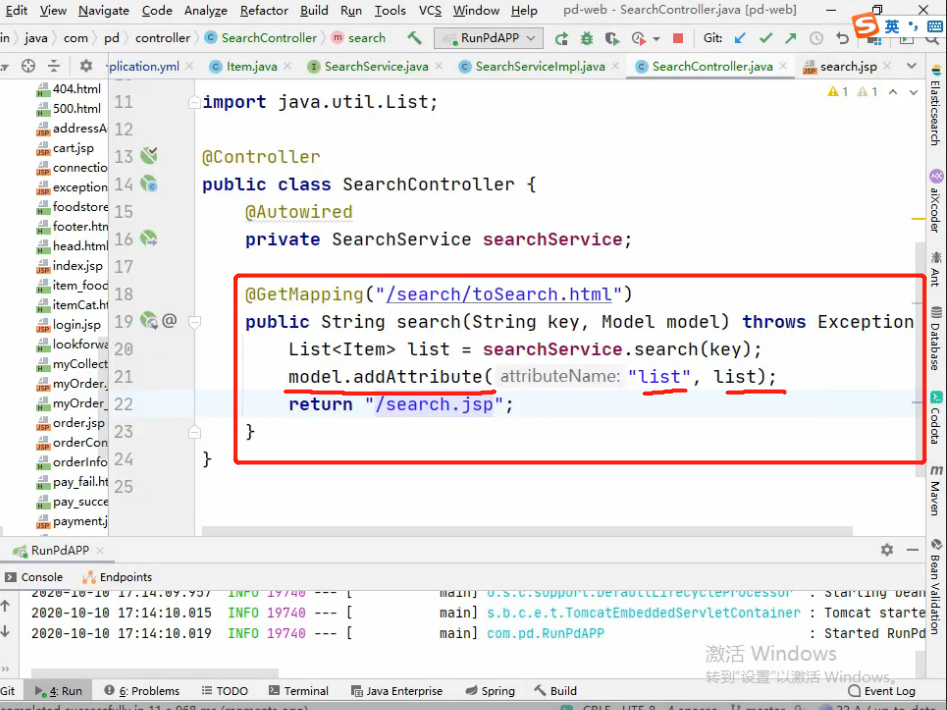Open project panel settings gear
The height and width of the screenshot is (710, 947).
(86, 65)
